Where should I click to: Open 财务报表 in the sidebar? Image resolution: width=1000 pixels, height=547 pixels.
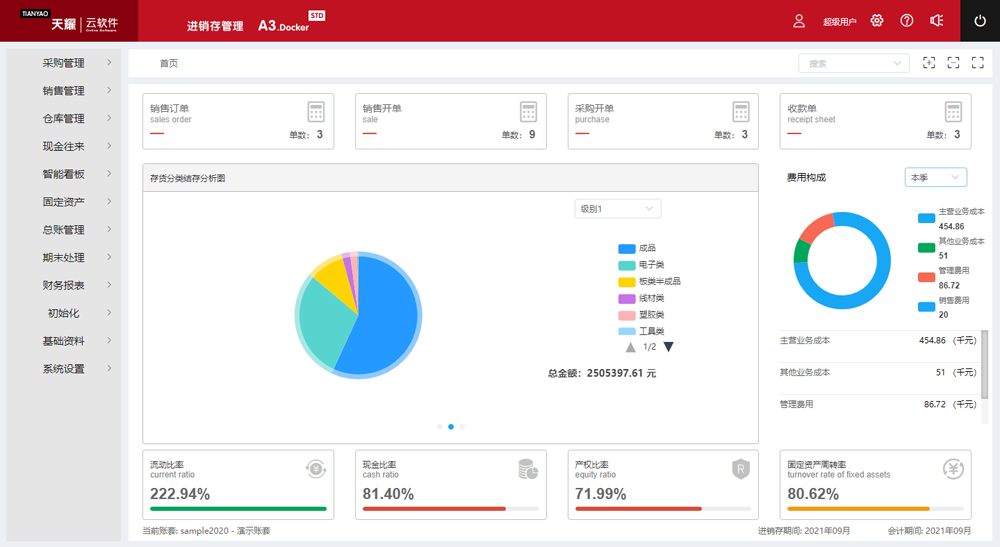(x=64, y=285)
